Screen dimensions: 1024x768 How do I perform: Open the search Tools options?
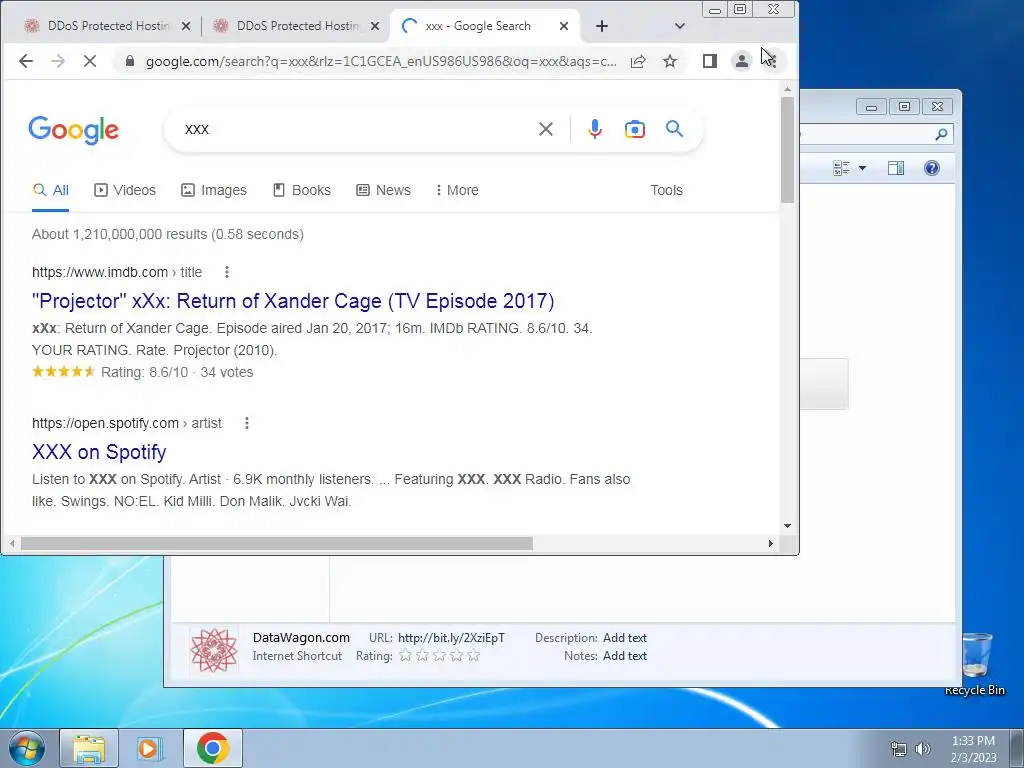[666, 190]
